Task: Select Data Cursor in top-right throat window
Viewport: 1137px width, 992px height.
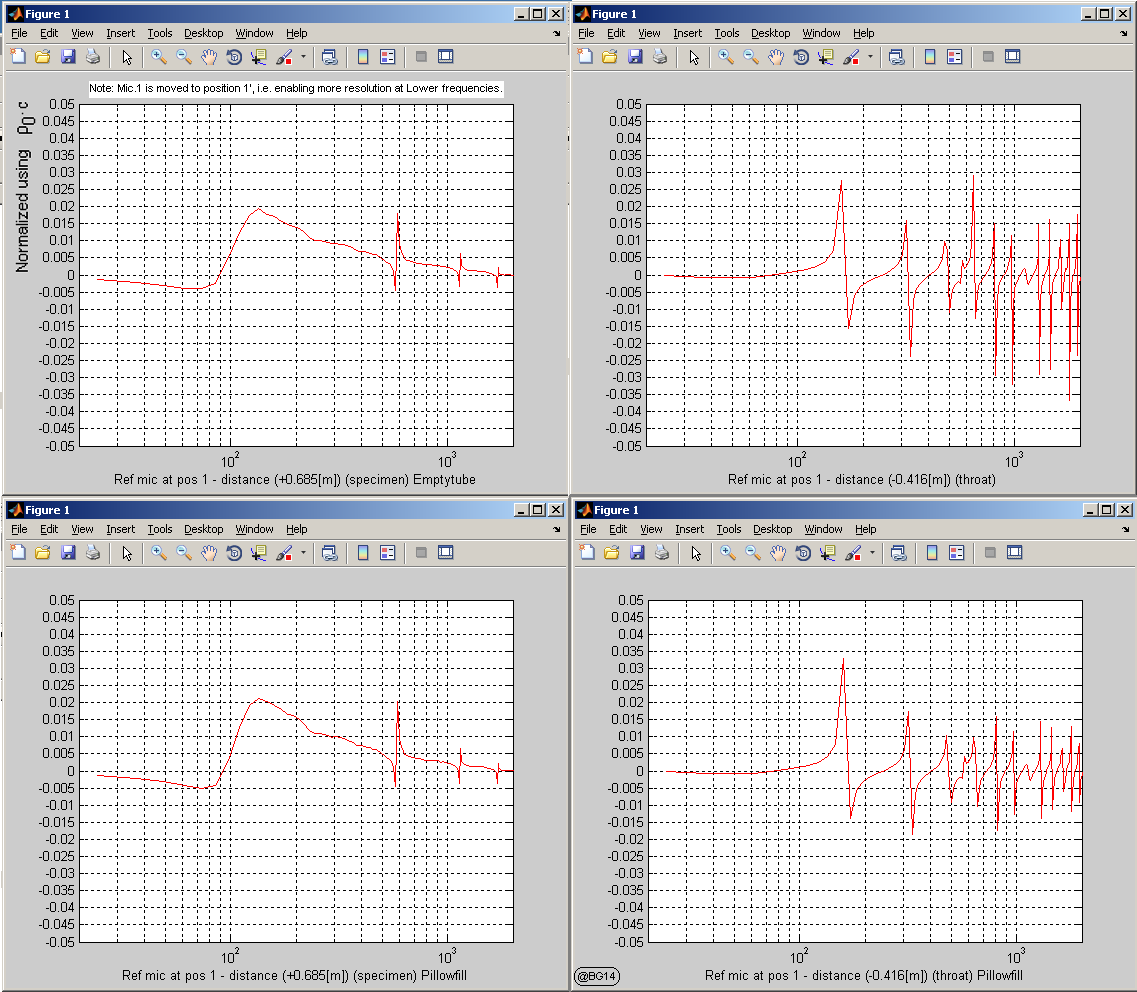Action: pyautogui.click(x=825, y=57)
